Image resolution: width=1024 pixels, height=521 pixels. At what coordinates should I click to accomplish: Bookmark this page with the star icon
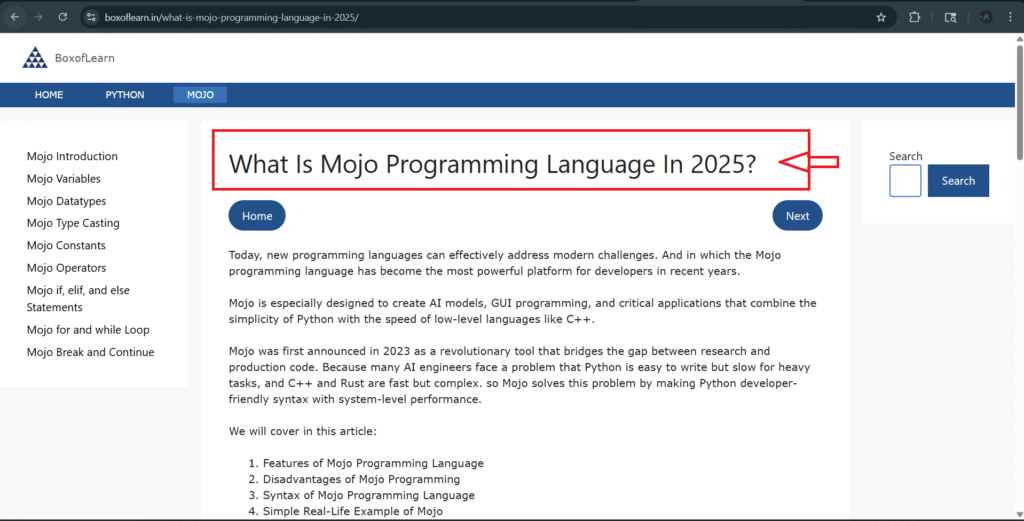(x=881, y=18)
